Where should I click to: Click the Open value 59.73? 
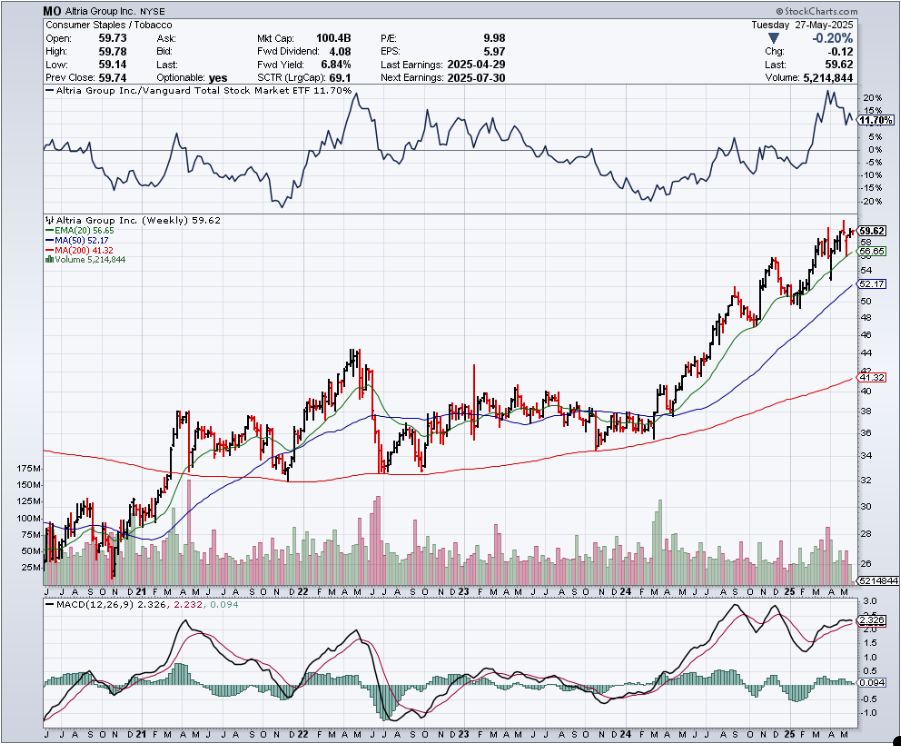pos(112,39)
